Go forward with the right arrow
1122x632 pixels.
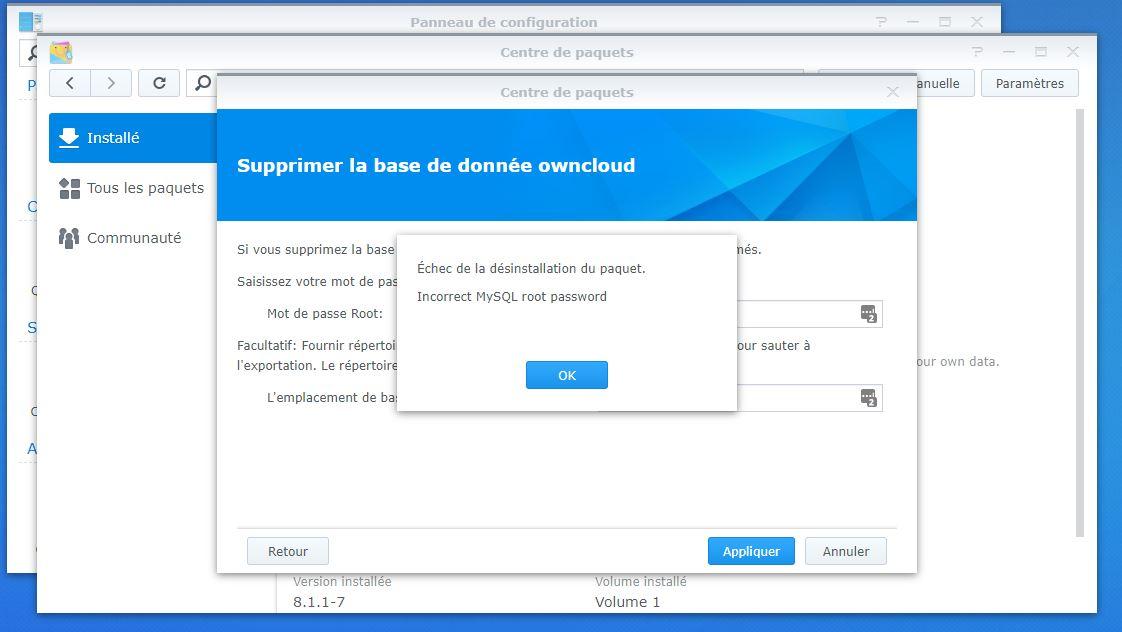point(111,83)
